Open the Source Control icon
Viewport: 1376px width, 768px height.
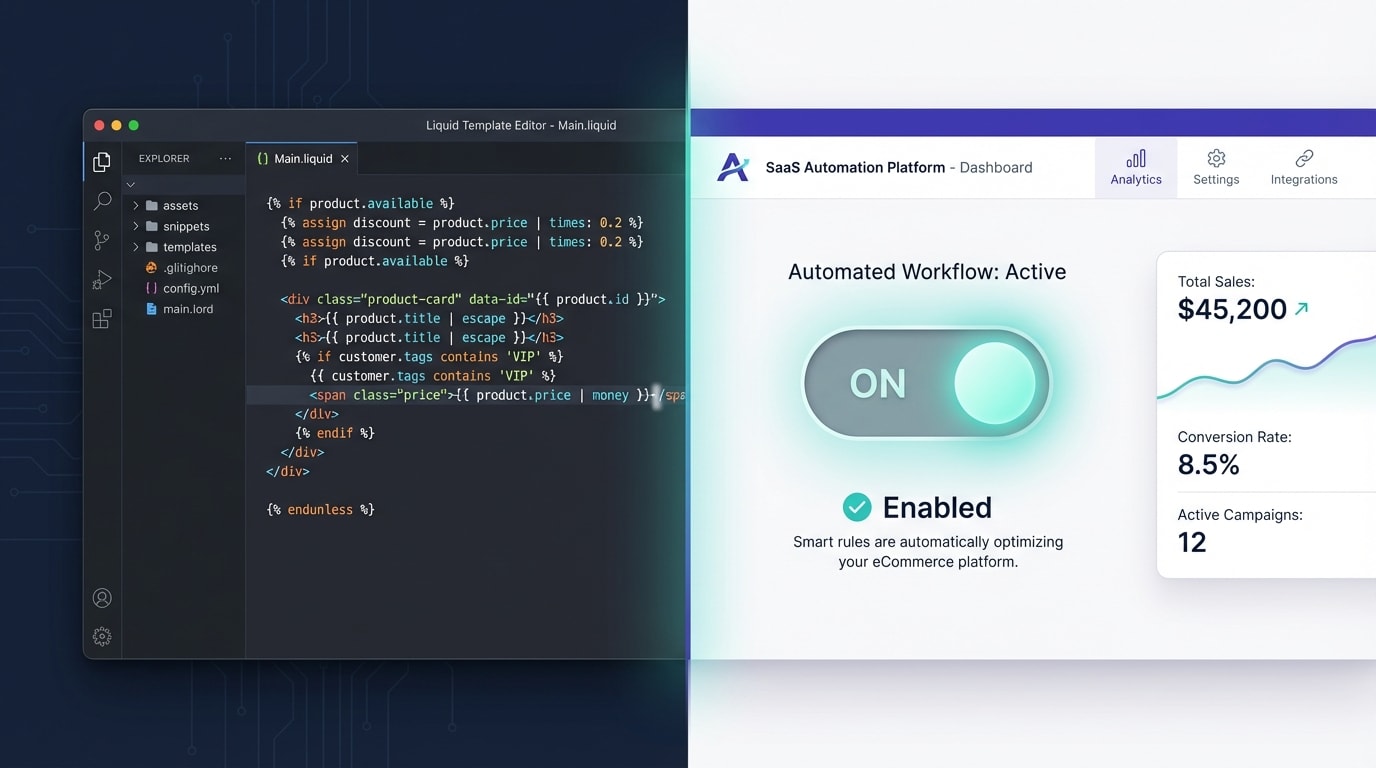[x=101, y=240]
